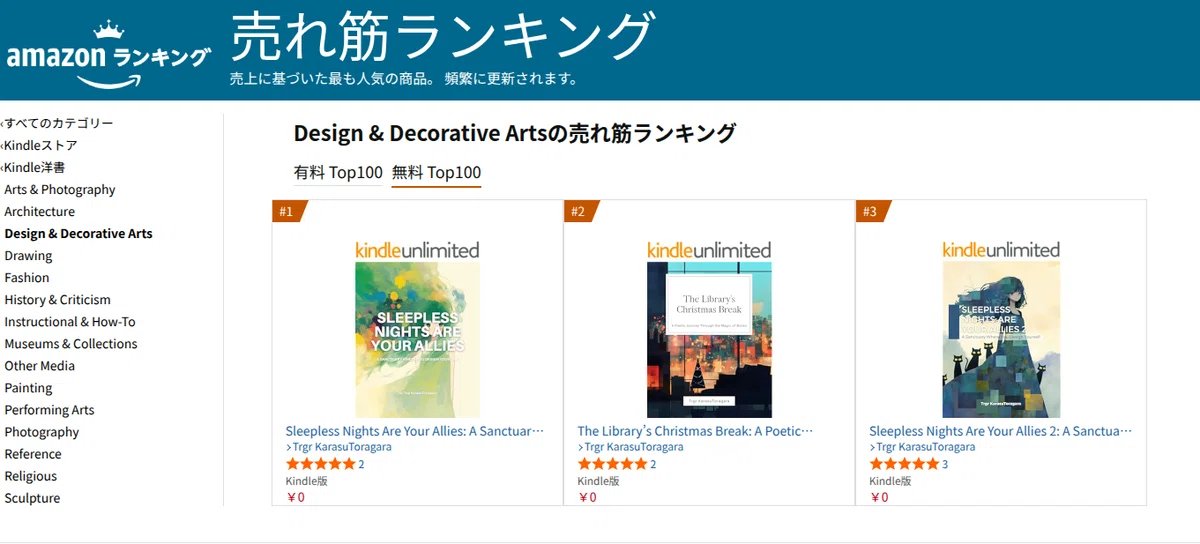
Task: Open the review count 3 for #3 book
Action: tap(945, 464)
